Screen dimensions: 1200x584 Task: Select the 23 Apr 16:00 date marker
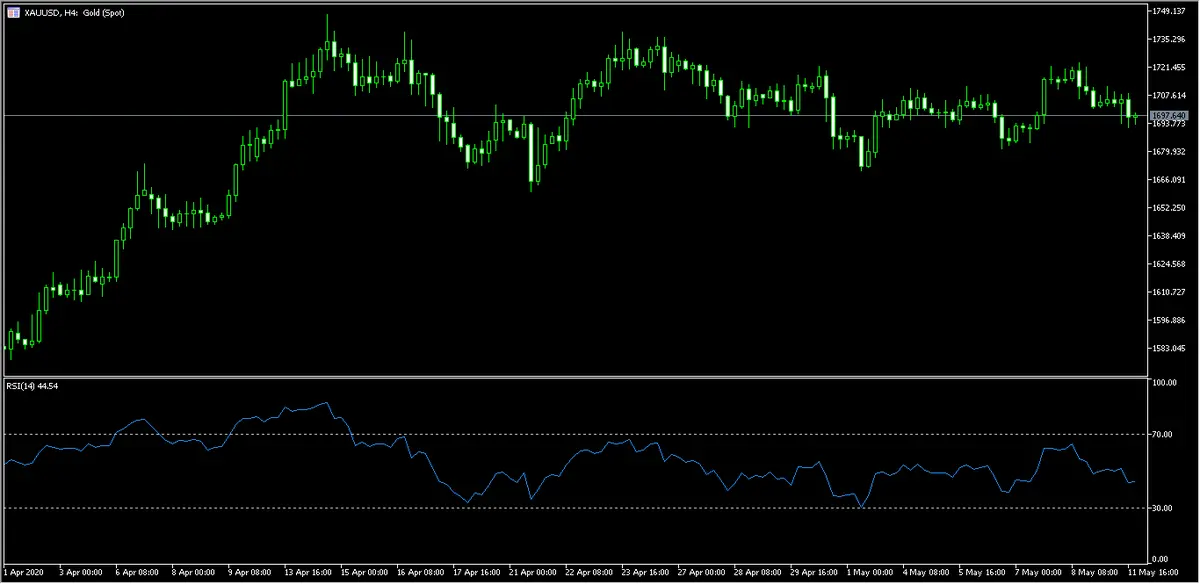coord(644,573)
